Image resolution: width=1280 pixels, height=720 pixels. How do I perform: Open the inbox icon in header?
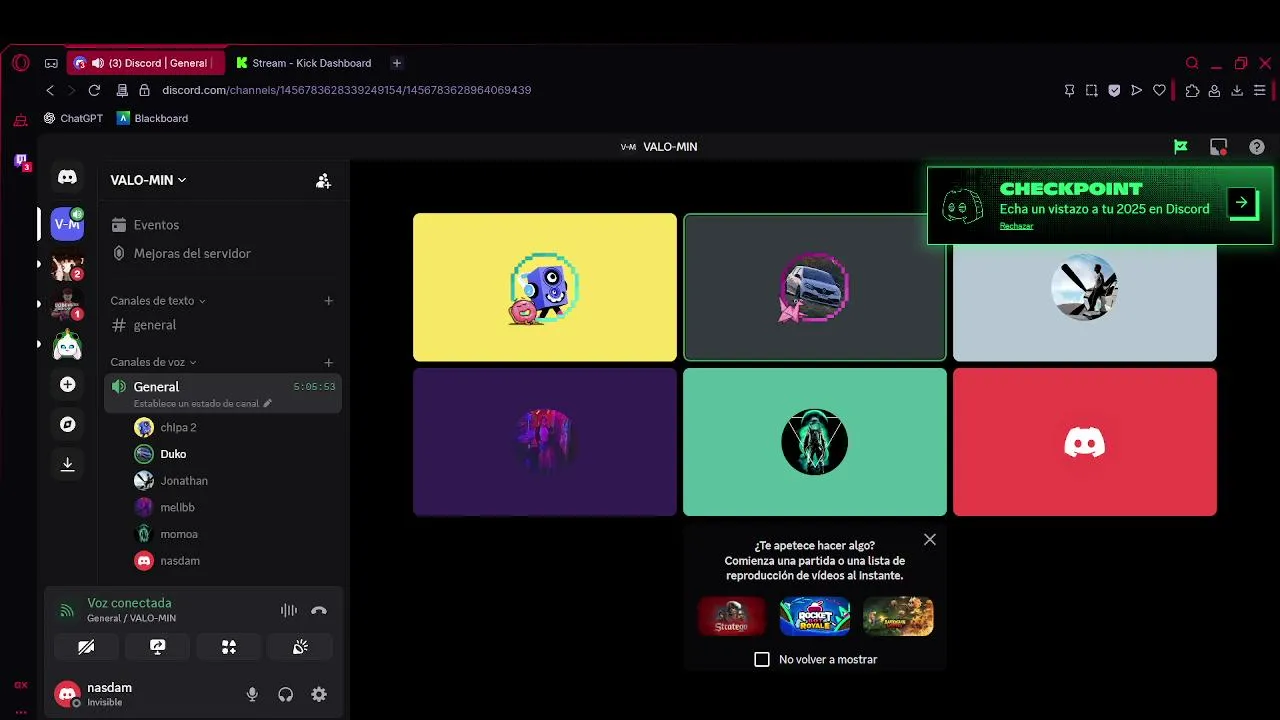1218,147
